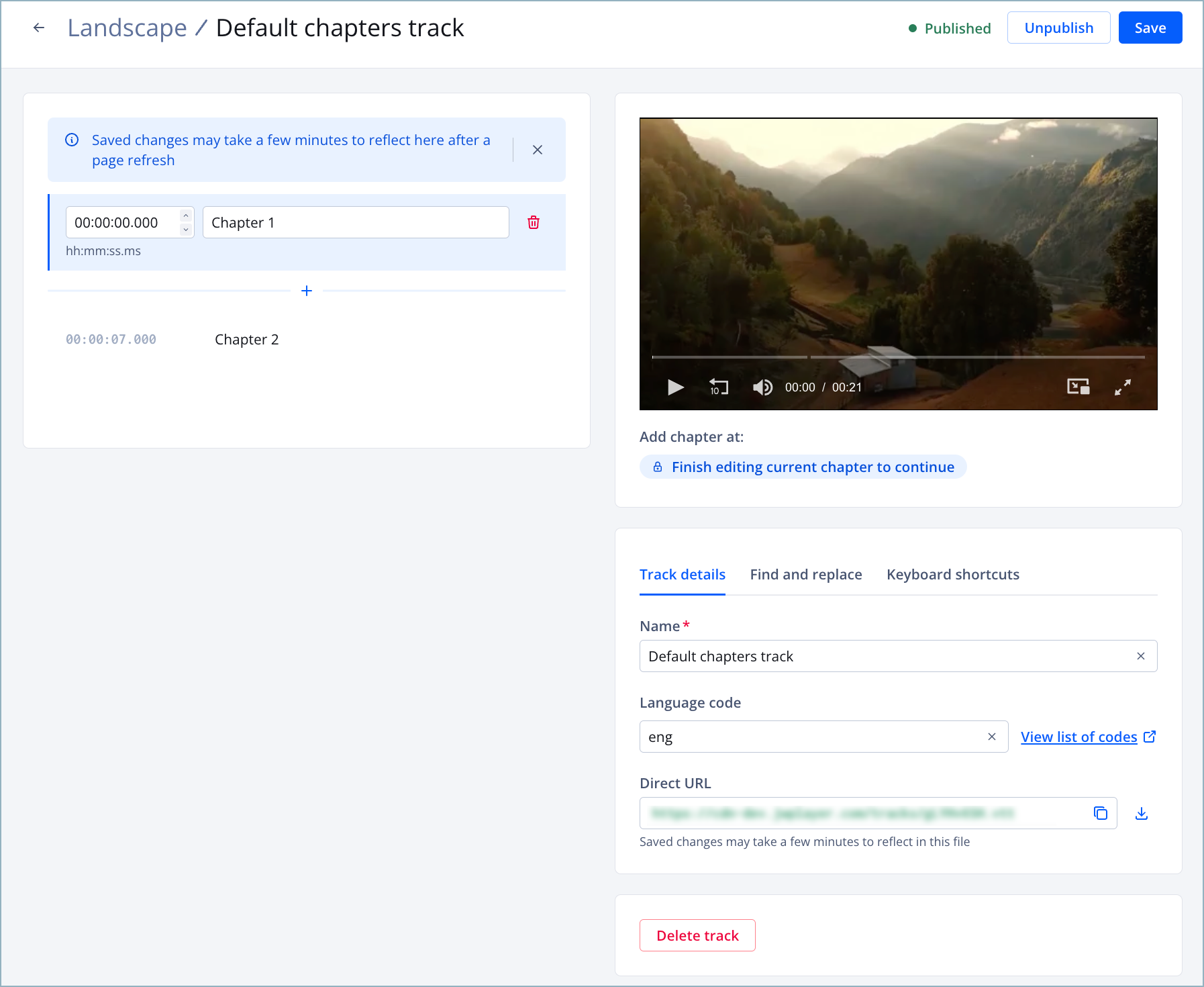This screenshot has width=1204, height=987.
Task: Dismiss the saved changes info banner
Action: click(x=538, y=150)
